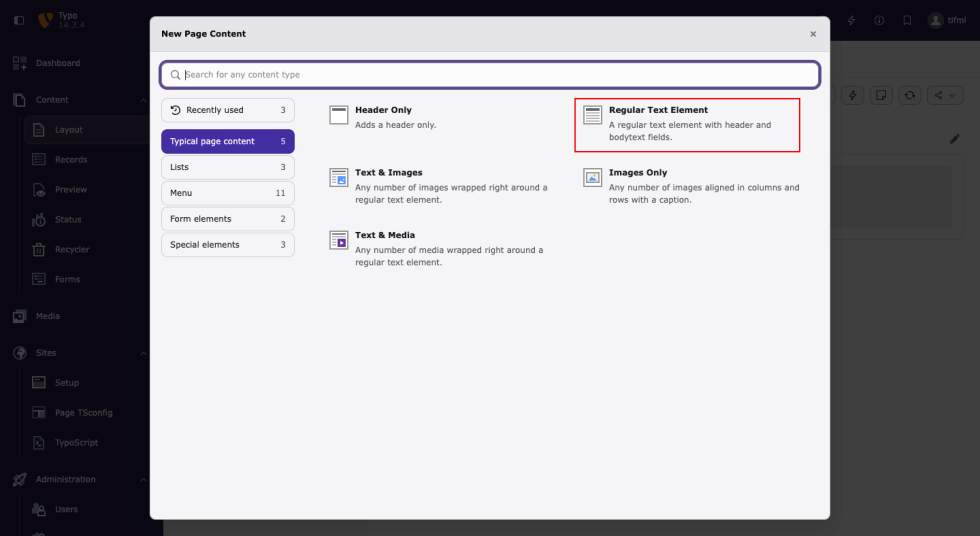Screen dimensions: 980x536
Task: Open the share dropdown in page toolbar
Action: pyautogui.click(x=945, y=96)
